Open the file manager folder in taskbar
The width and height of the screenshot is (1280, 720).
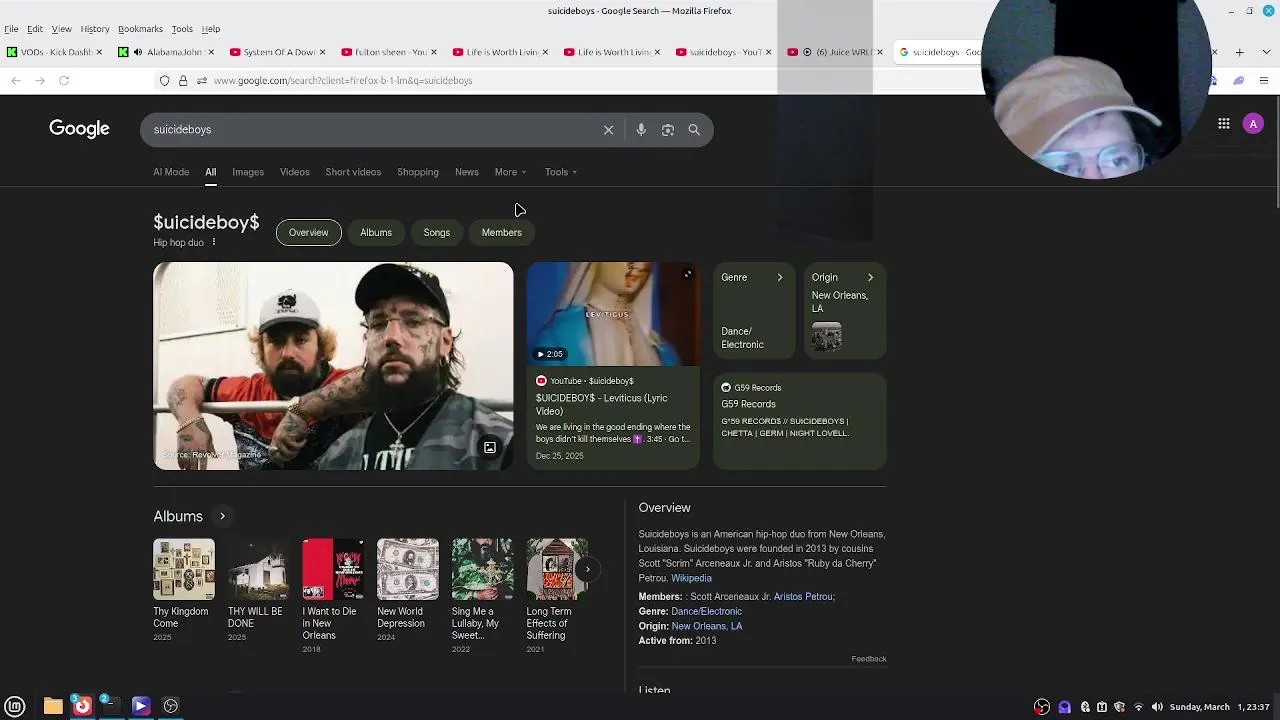53,706
